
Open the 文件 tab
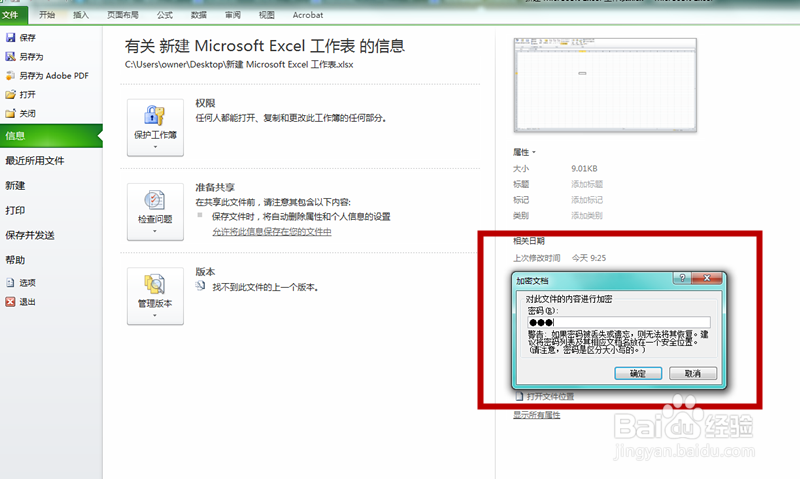[10, 15]
